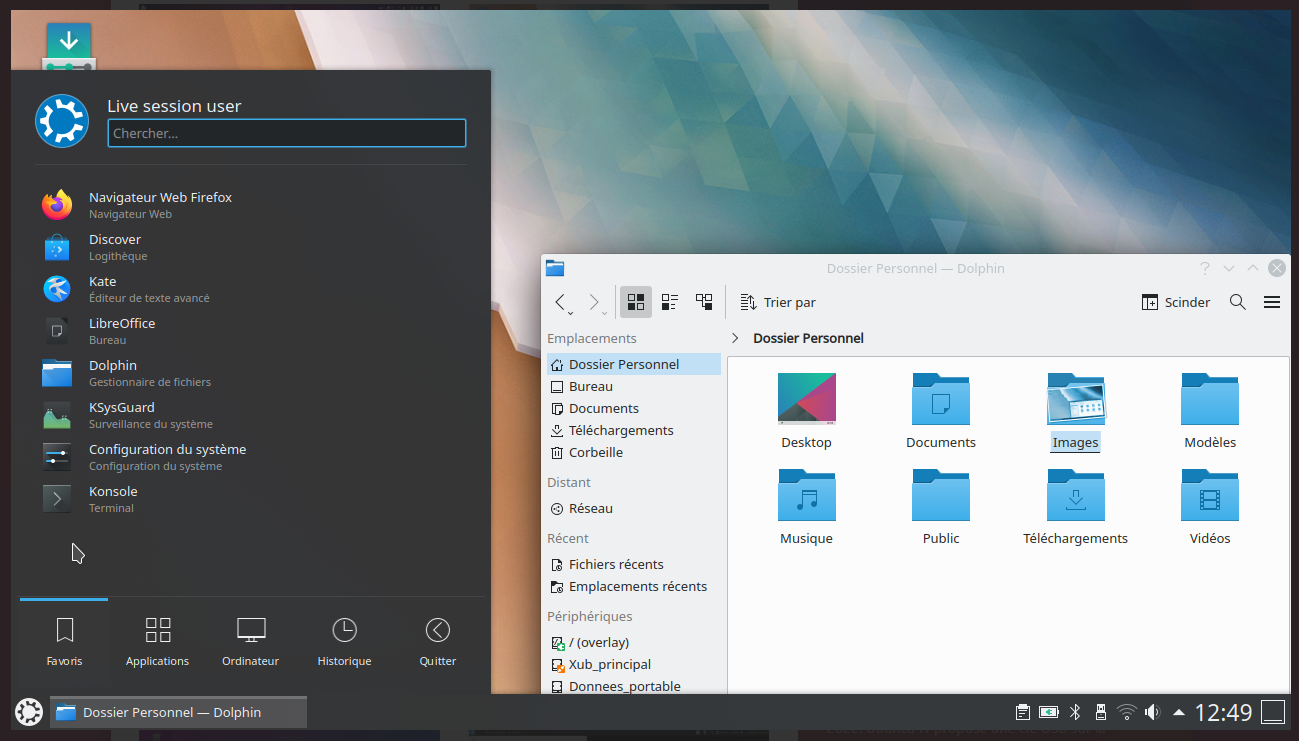Screen dimensions: 1299x741
Task: Open Emplacements récents in sidebar
Action: [x=634, y=586]
